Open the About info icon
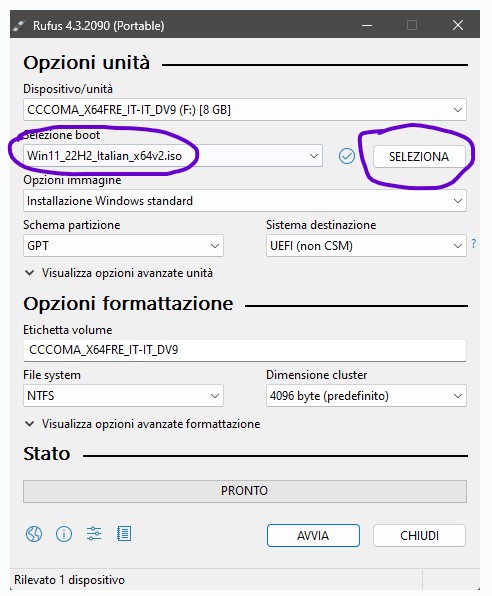 point(64,534)
